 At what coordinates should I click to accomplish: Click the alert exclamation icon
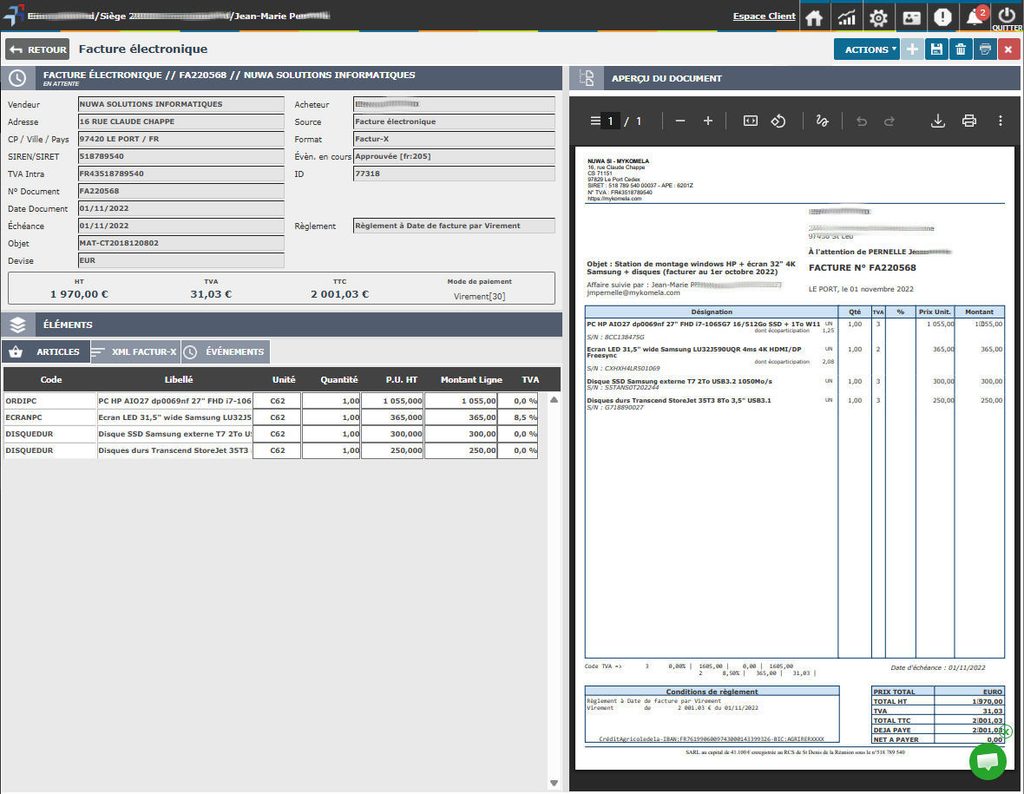pos(942,17)
